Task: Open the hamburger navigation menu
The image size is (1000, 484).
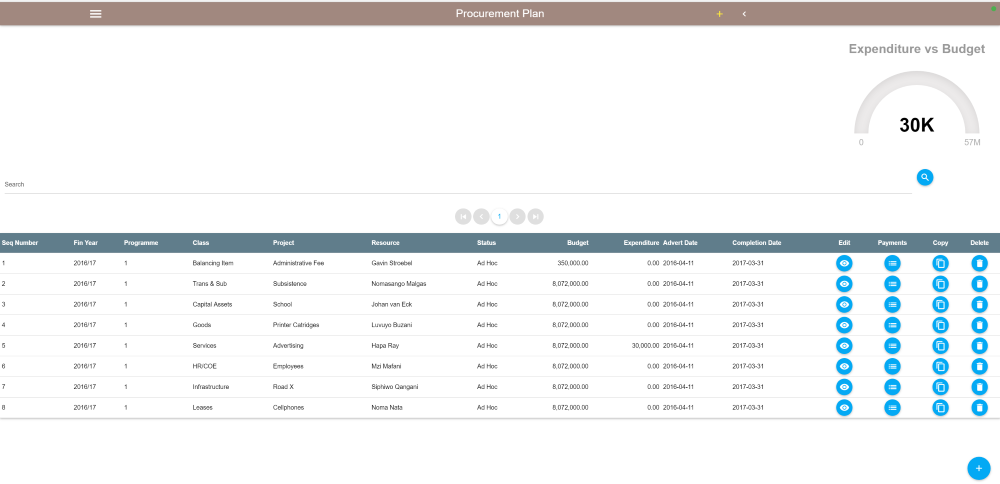Action: tap(96, 14)
